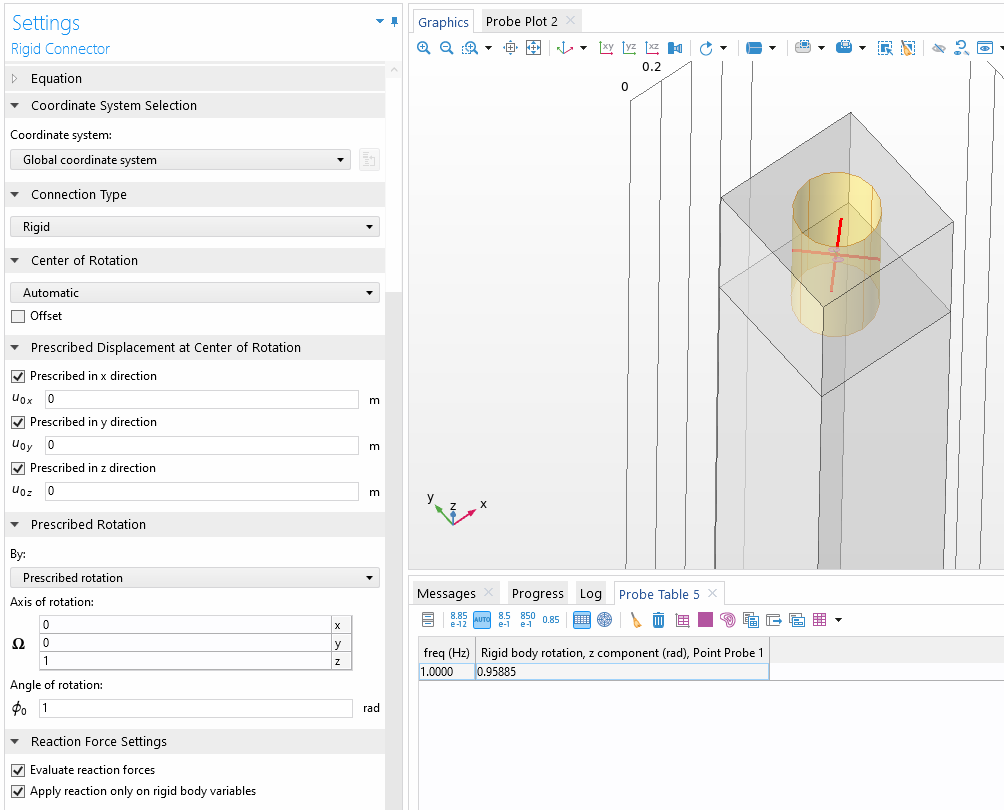Viewport: 1004px width, 810px height.
Task: Uncheck Prescribed in z direction
Action: [18, 469]
